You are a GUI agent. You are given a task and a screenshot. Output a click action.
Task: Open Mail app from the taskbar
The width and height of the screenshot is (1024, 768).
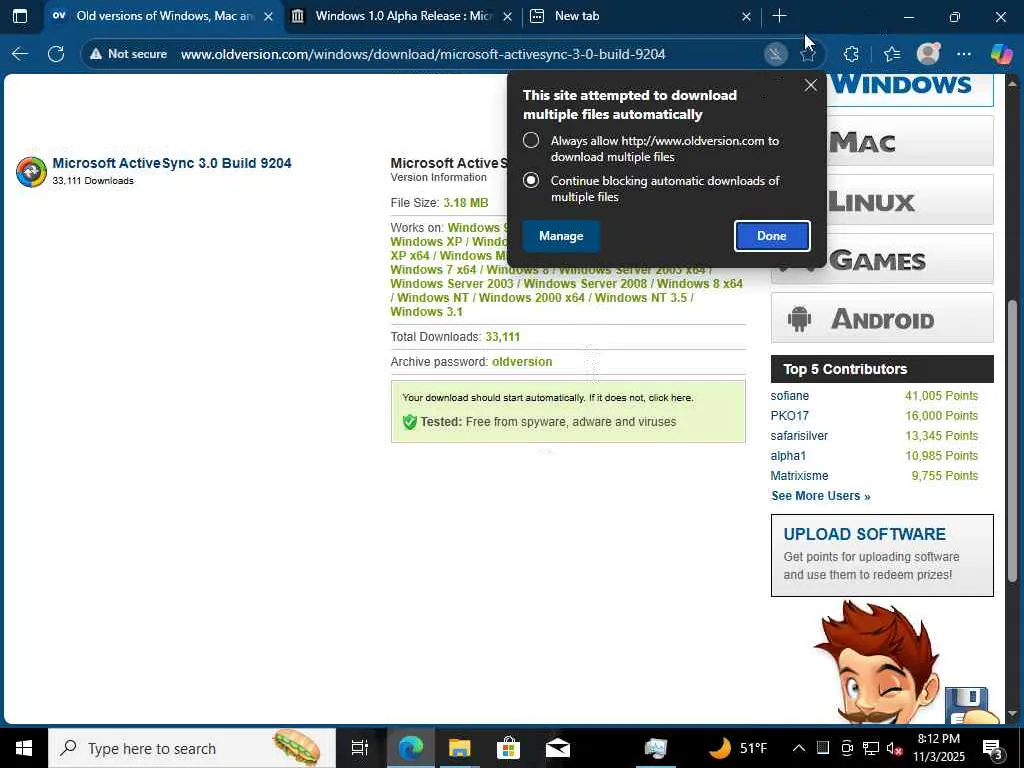tap(558, 748)
